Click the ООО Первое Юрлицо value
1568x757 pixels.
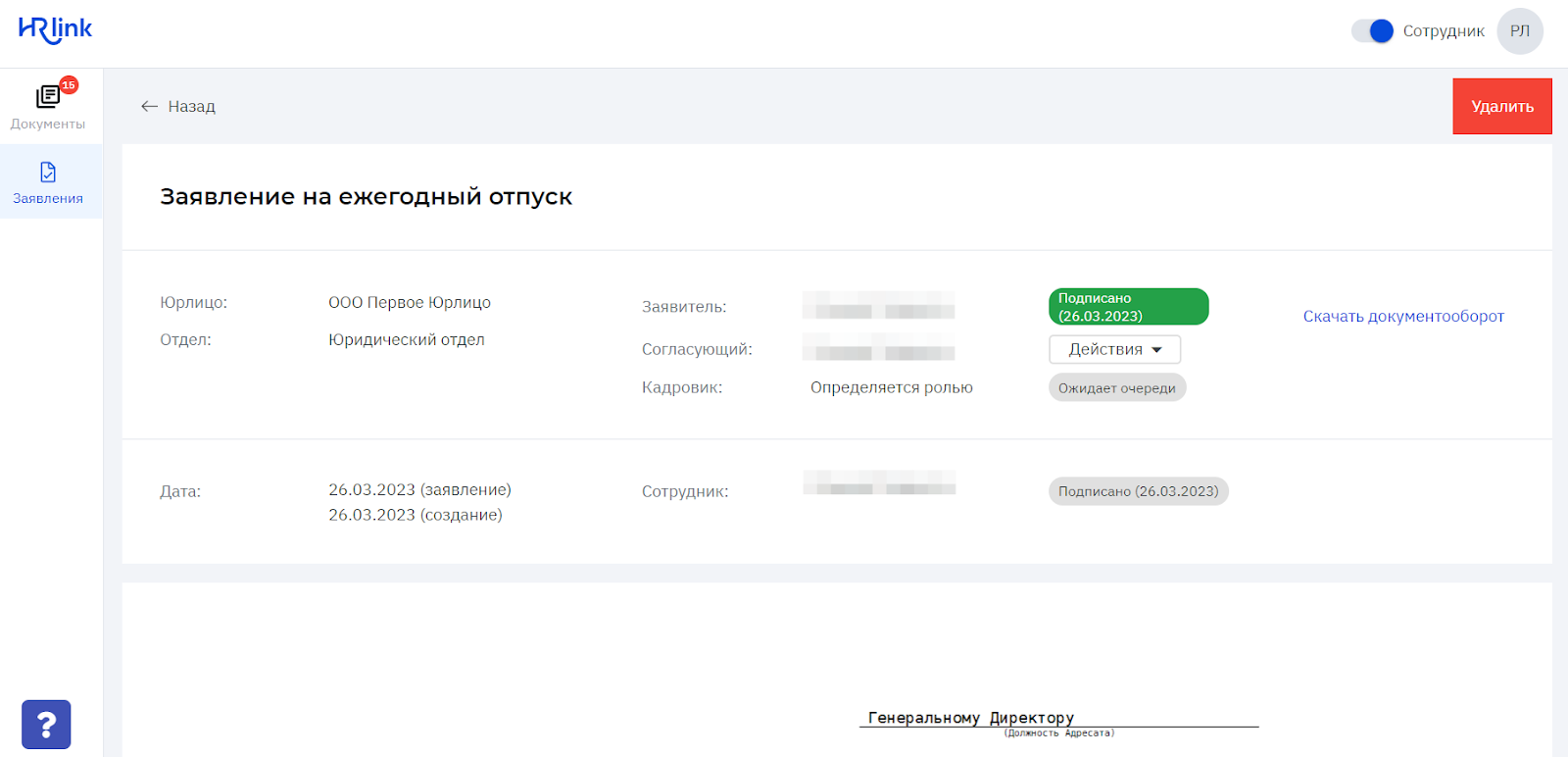click(x=410, y=303)
